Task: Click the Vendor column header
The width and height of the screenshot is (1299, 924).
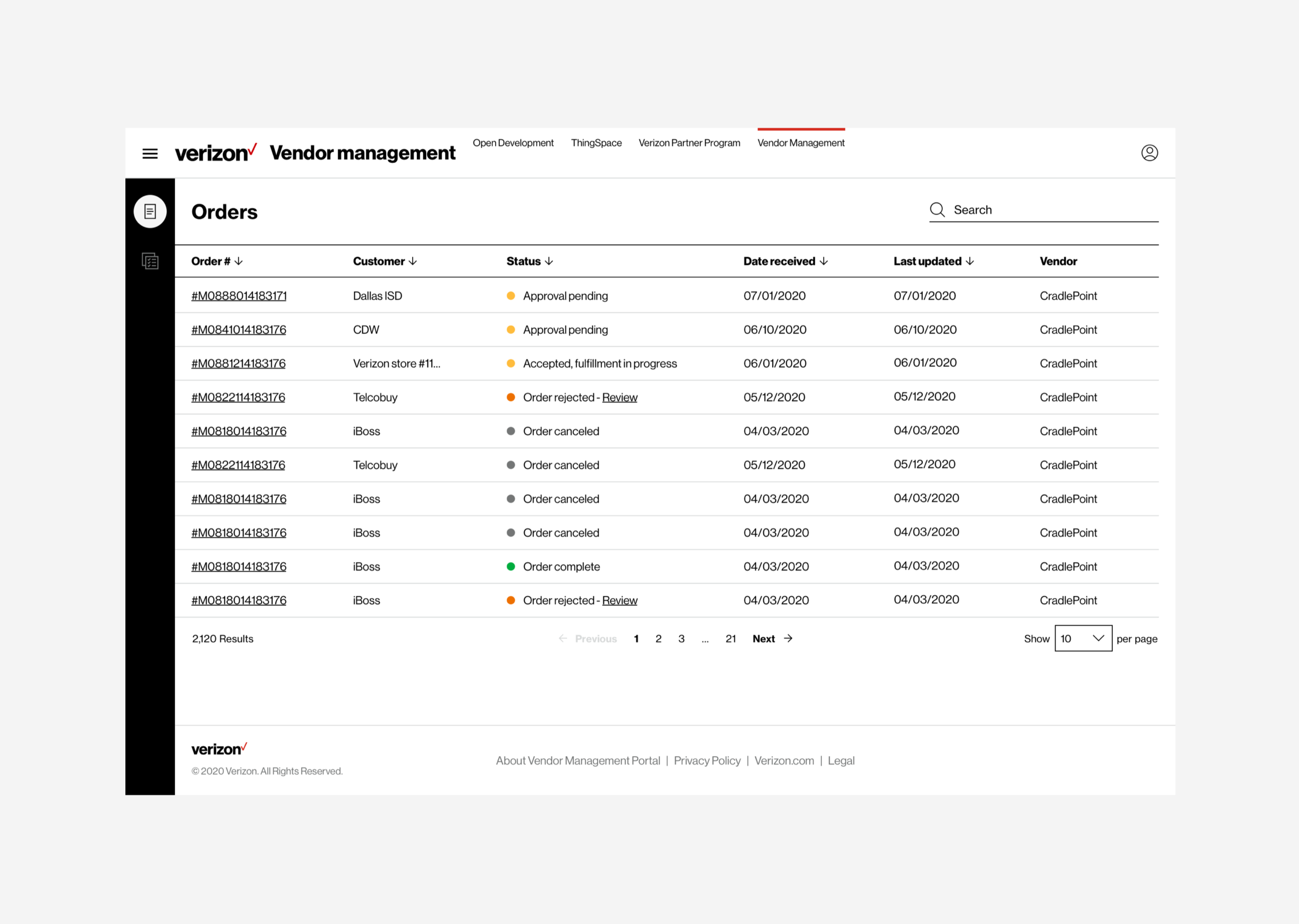Action: click(x=1058, y=261)
